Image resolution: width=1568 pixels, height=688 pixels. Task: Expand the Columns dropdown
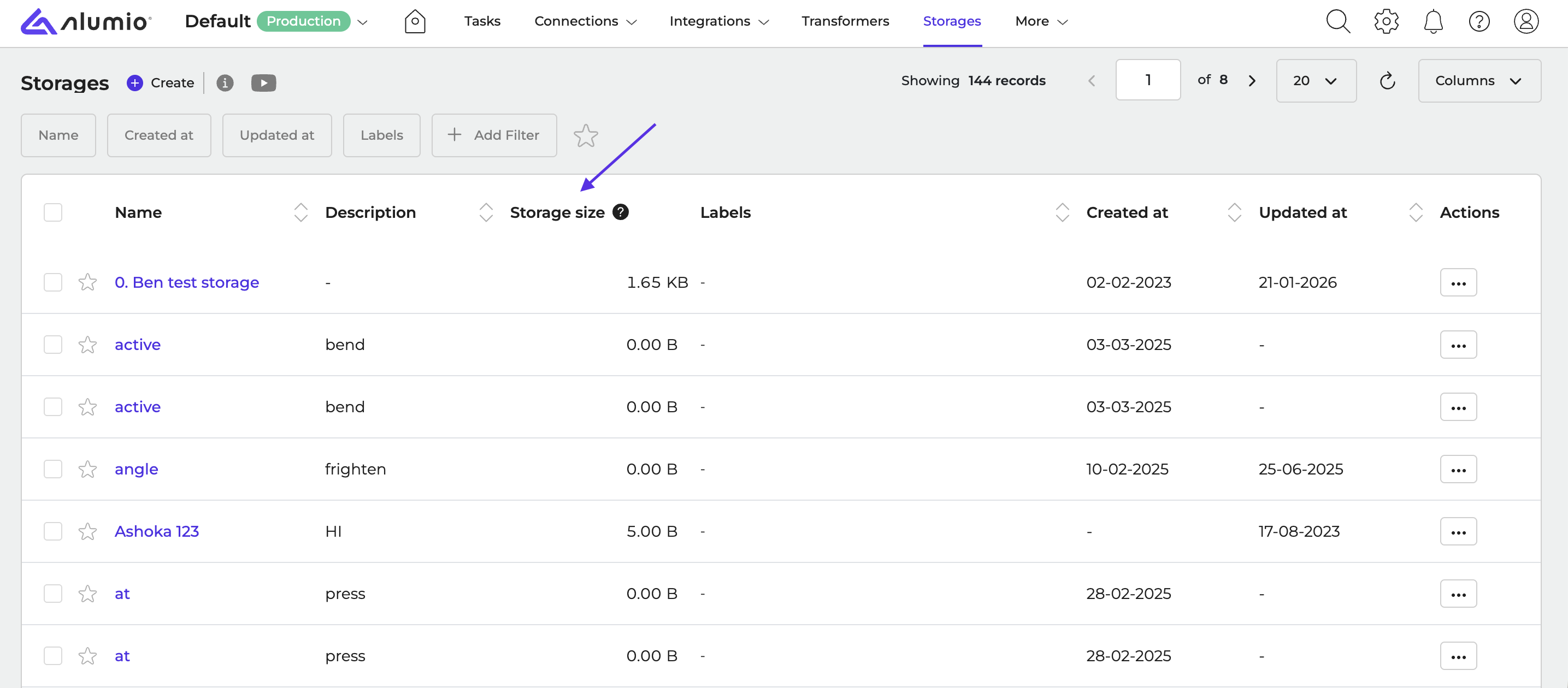pos(1479,80)
